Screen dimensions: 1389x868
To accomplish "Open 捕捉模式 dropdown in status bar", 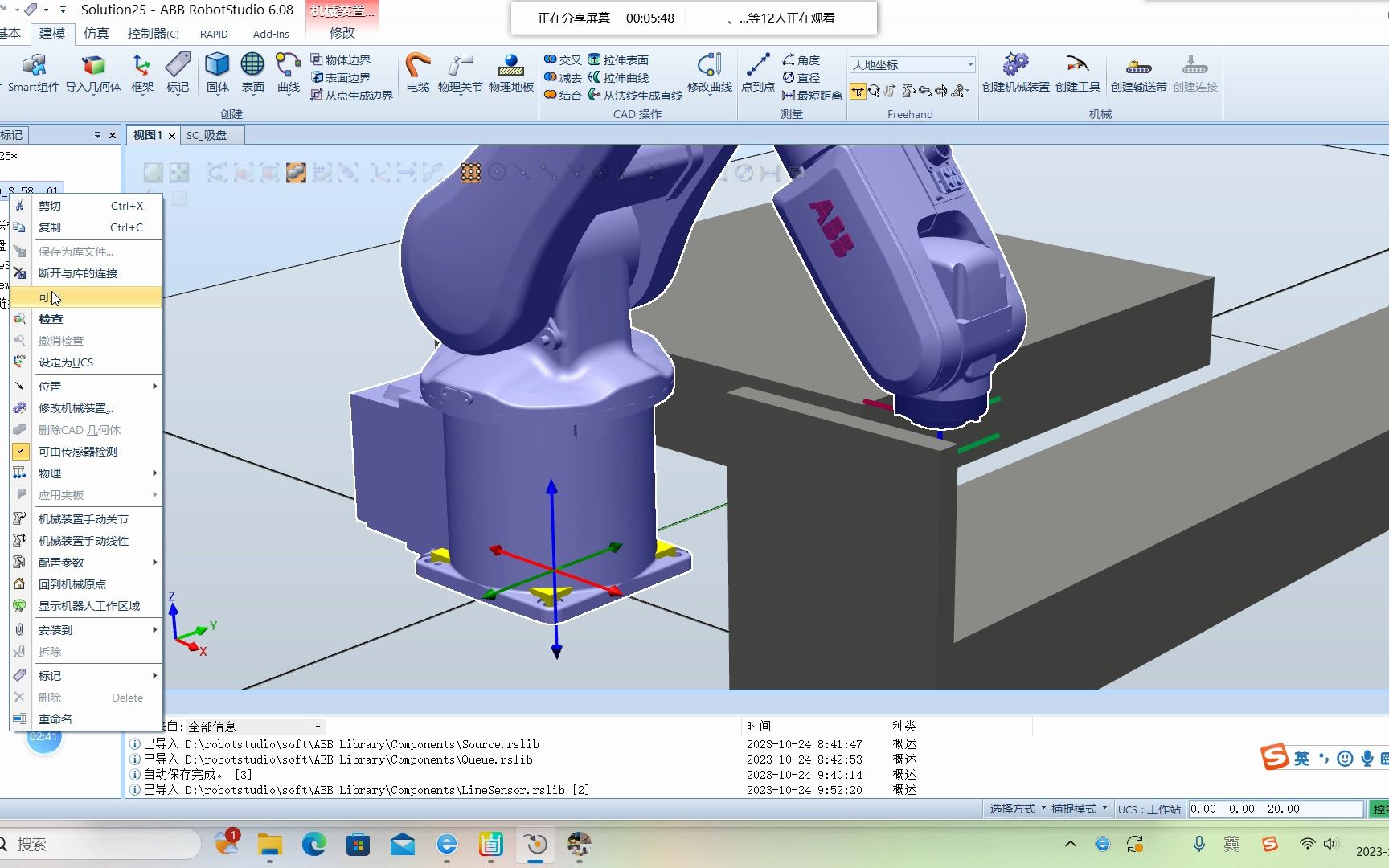I will (1079, 809).
